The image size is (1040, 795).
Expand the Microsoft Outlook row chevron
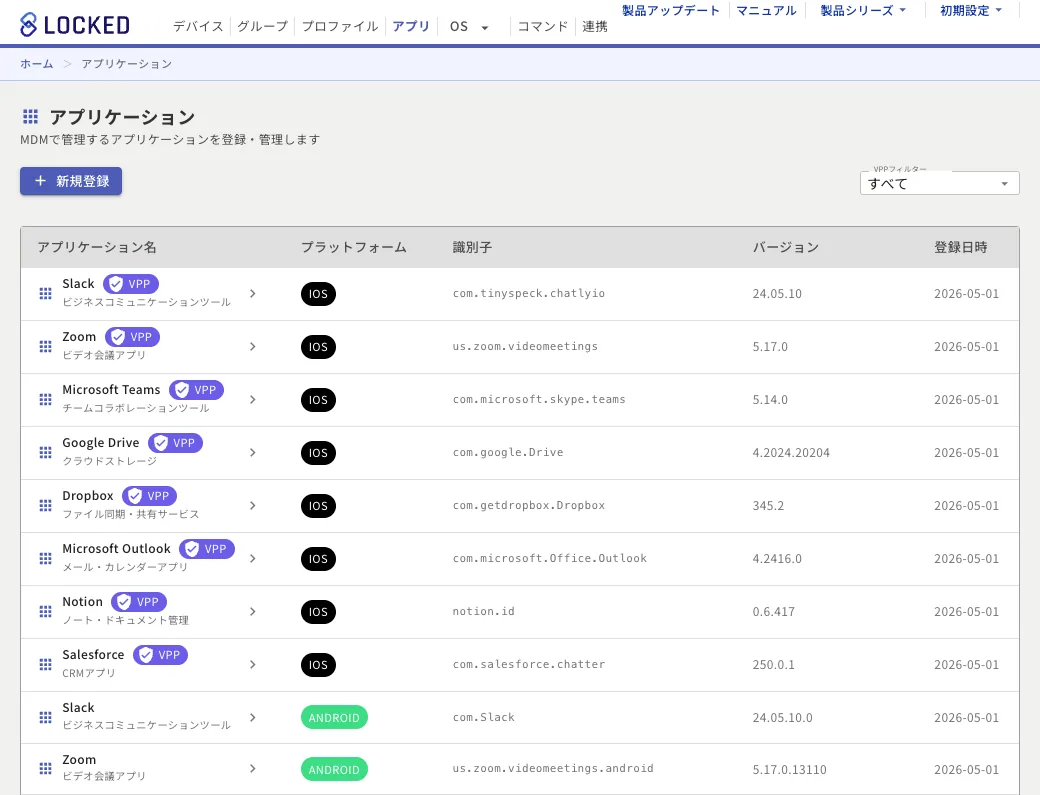tap(253, 558)
